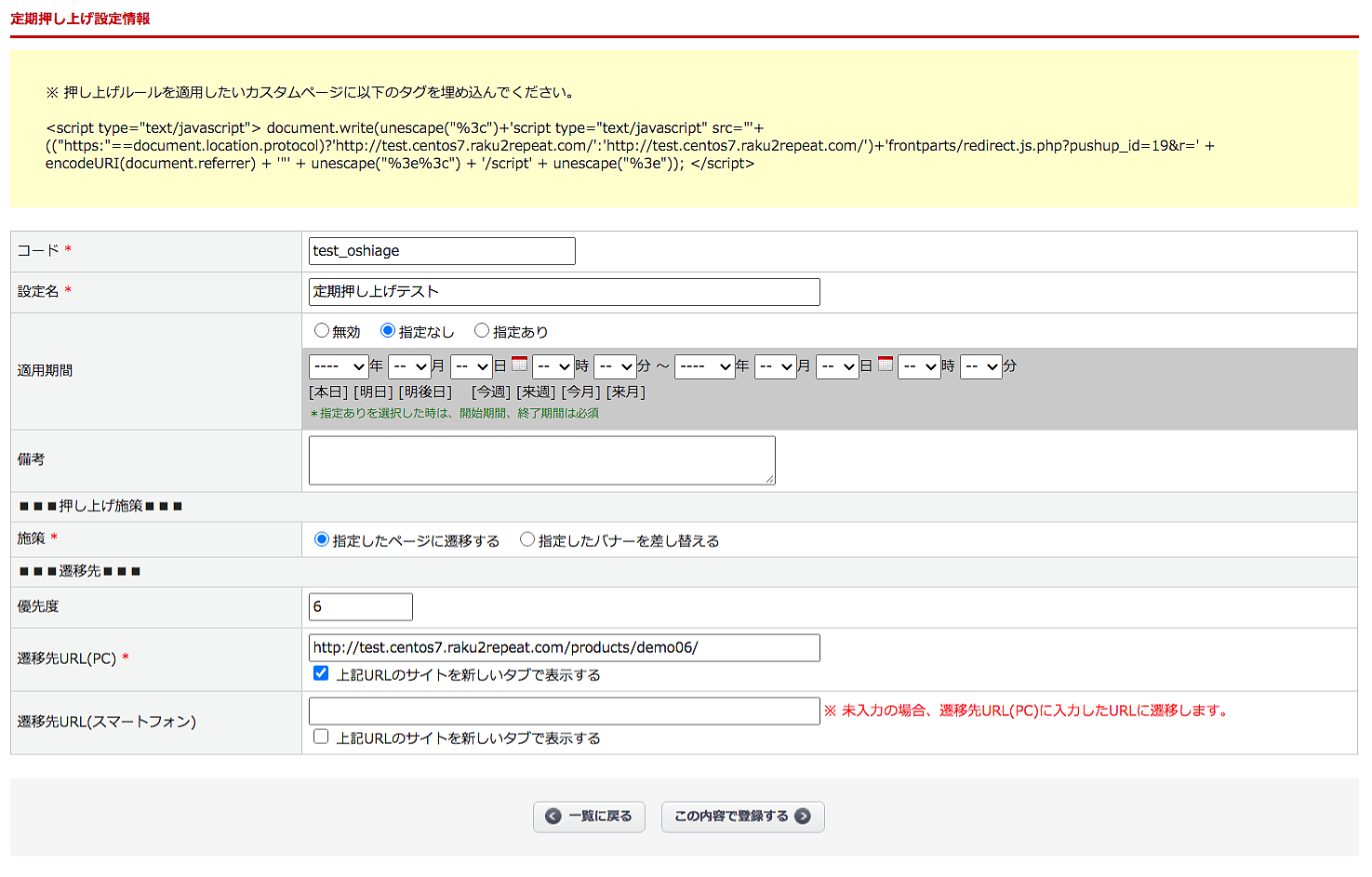Click the smartphone 遷移先URL input field

click(x=564, y=711)
